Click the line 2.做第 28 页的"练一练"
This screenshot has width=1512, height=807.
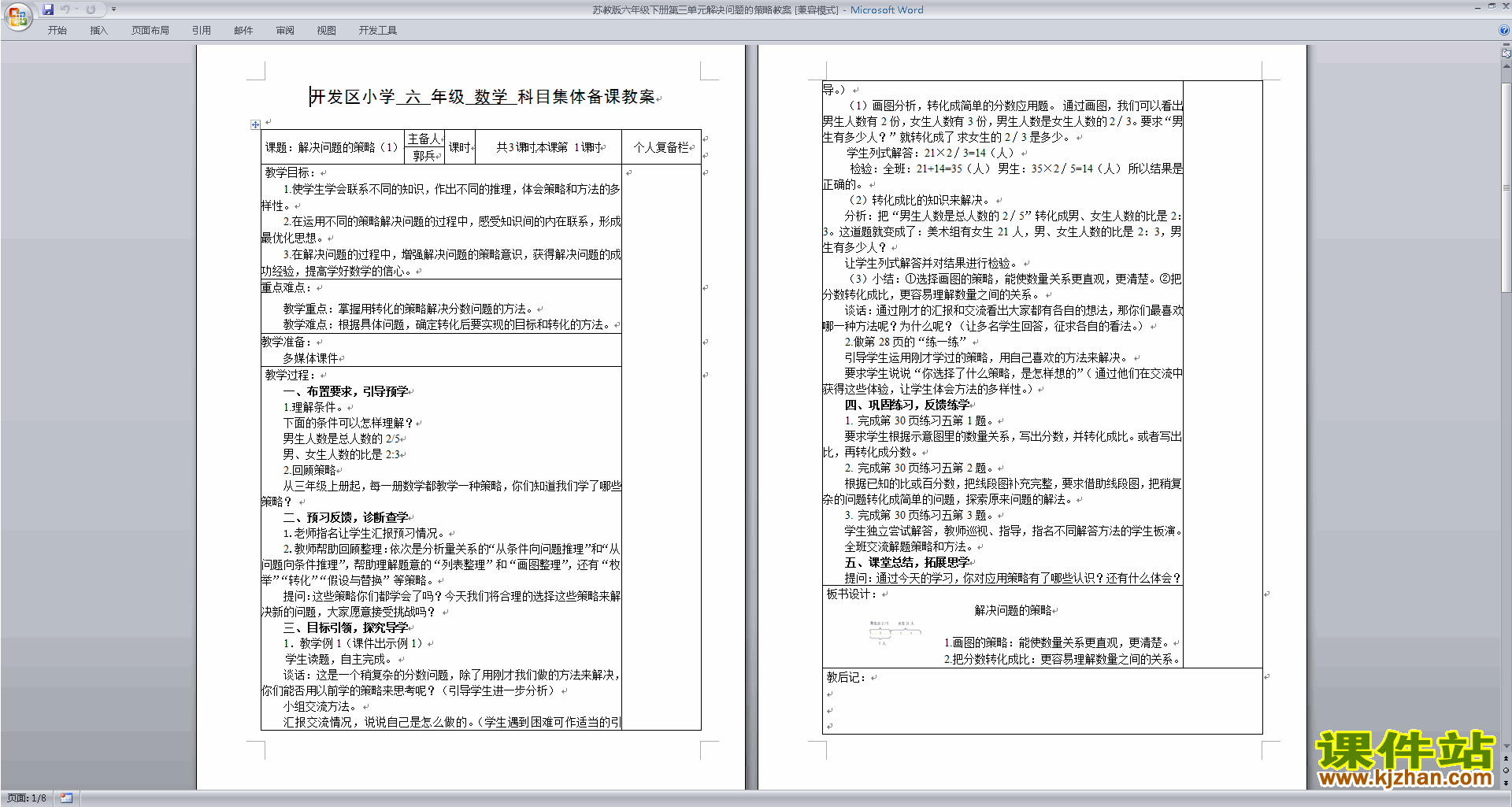click(906, 342)
